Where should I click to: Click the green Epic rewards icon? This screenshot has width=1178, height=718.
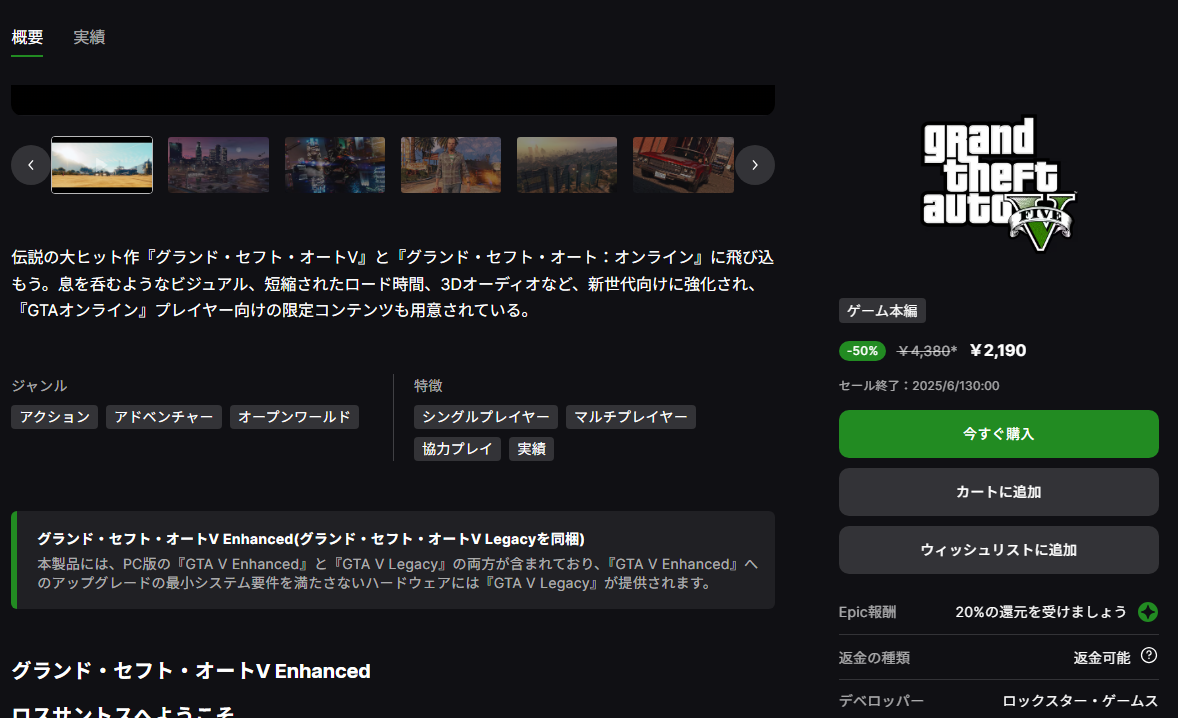coord(1148,612)
